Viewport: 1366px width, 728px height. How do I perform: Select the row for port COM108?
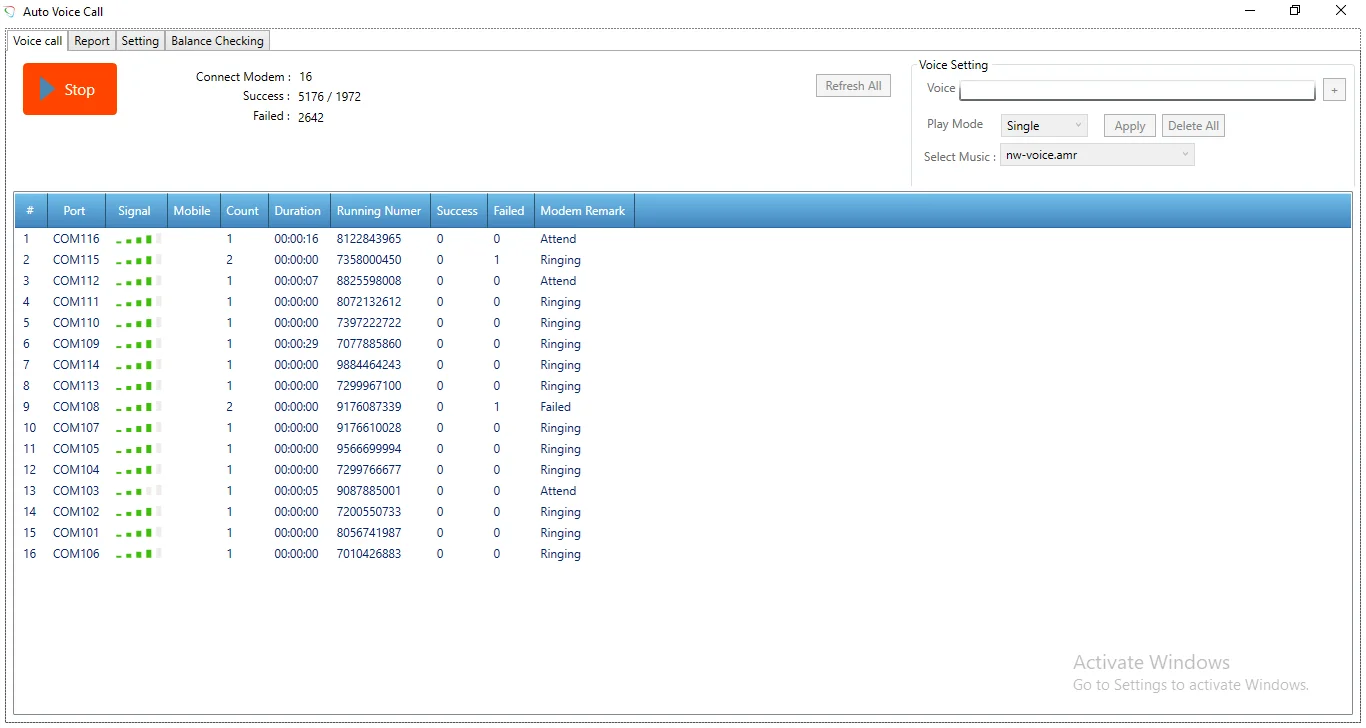(x=76, y=407)
